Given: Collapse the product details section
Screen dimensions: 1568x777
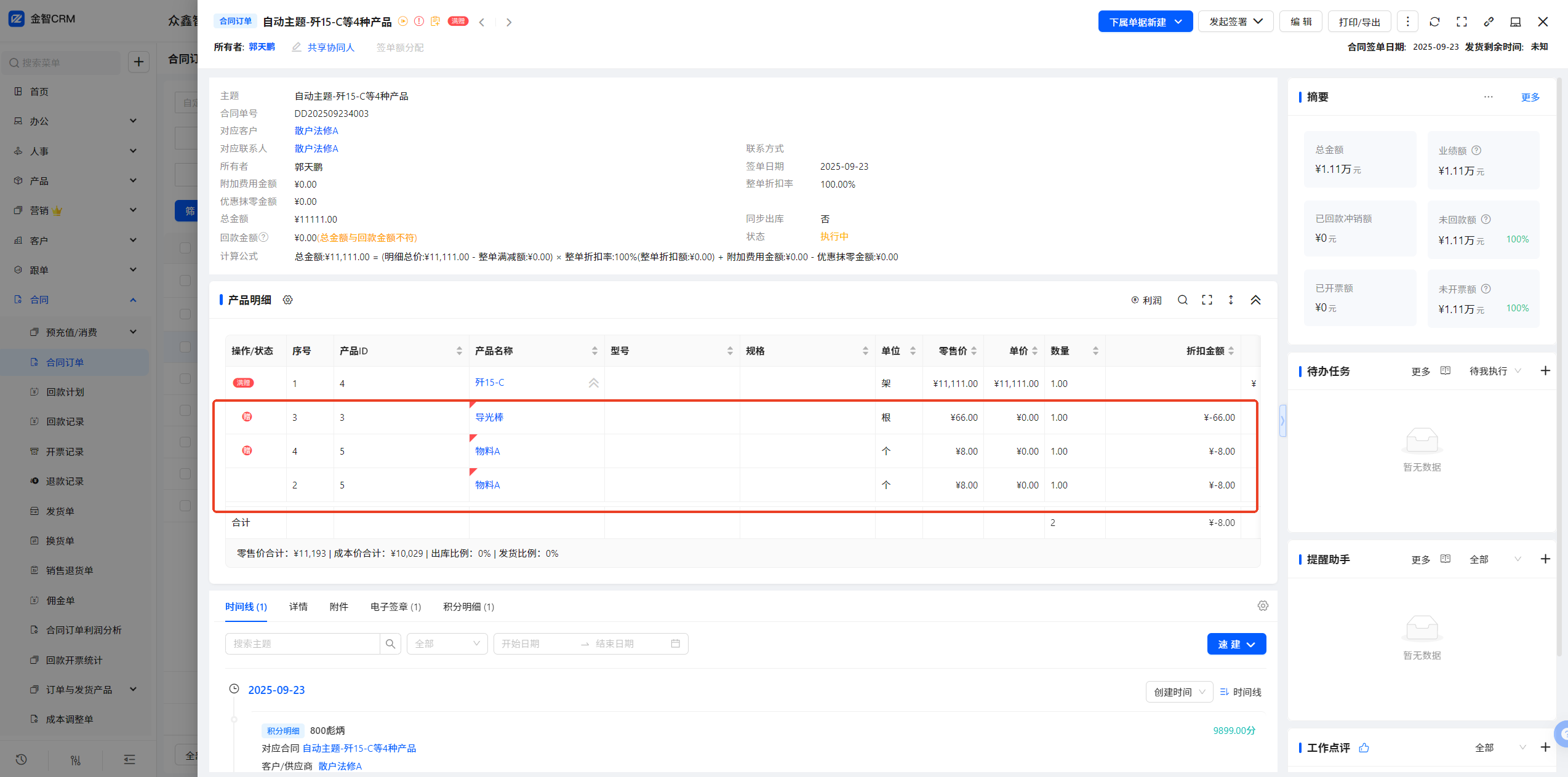Looking at the screenshot, I should point(1255,300).
